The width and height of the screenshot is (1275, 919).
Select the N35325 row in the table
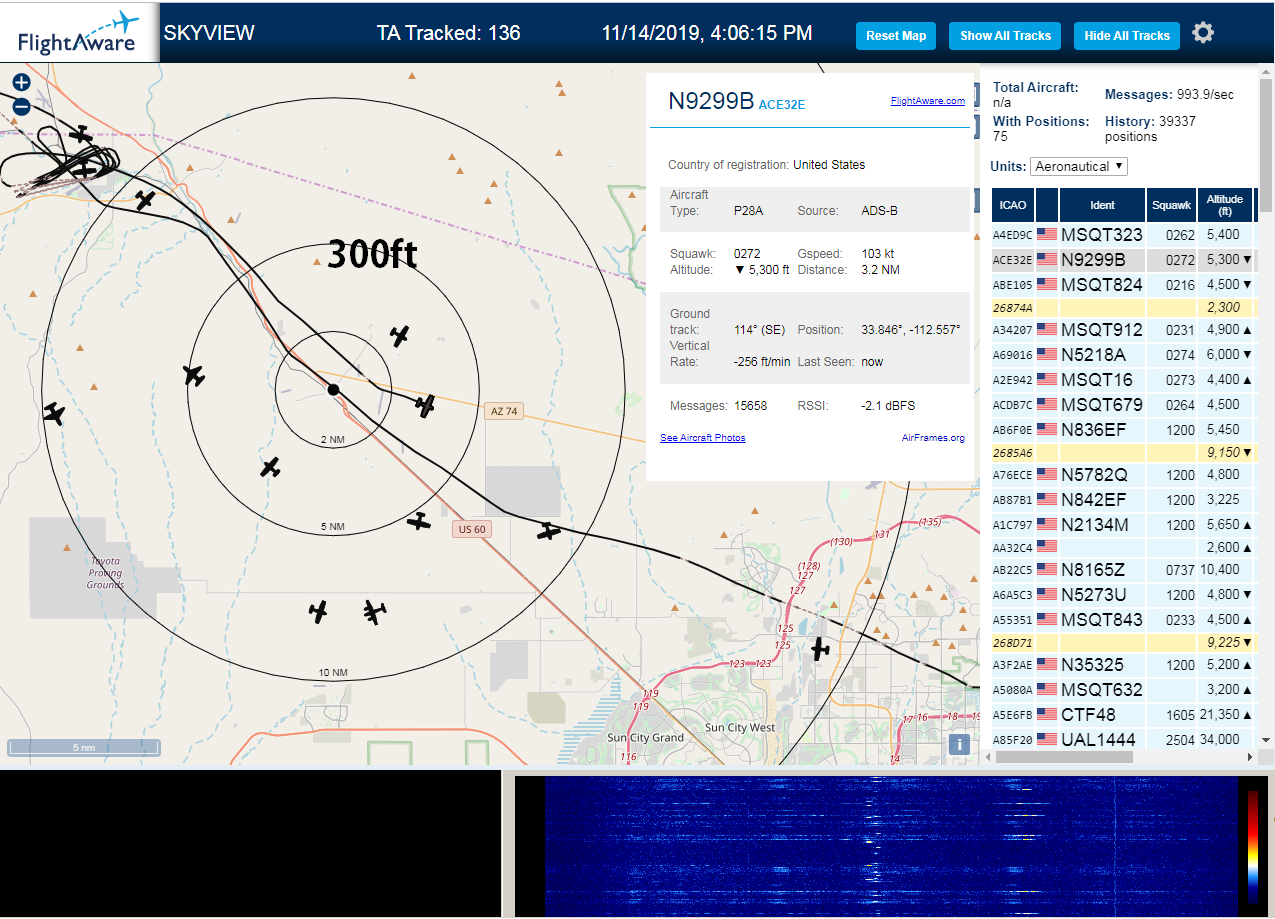[x=1123, y=665]
